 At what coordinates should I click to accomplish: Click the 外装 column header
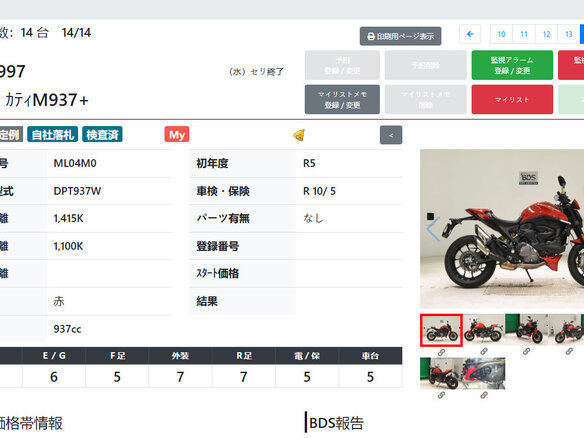180,356
